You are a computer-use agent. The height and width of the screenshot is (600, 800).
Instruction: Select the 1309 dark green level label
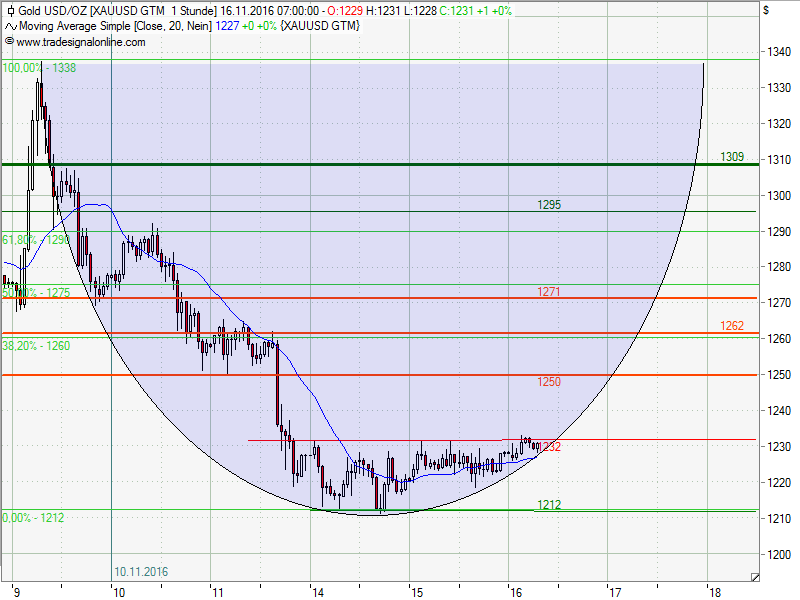(732, 158)
